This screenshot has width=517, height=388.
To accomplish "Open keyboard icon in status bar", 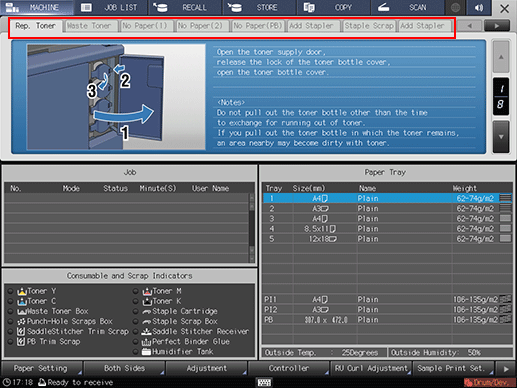I will (264, 382).
